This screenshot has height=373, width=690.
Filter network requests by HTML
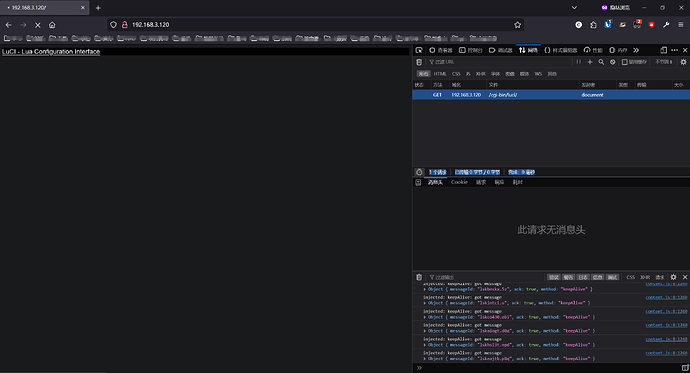(x=440, y=74)
